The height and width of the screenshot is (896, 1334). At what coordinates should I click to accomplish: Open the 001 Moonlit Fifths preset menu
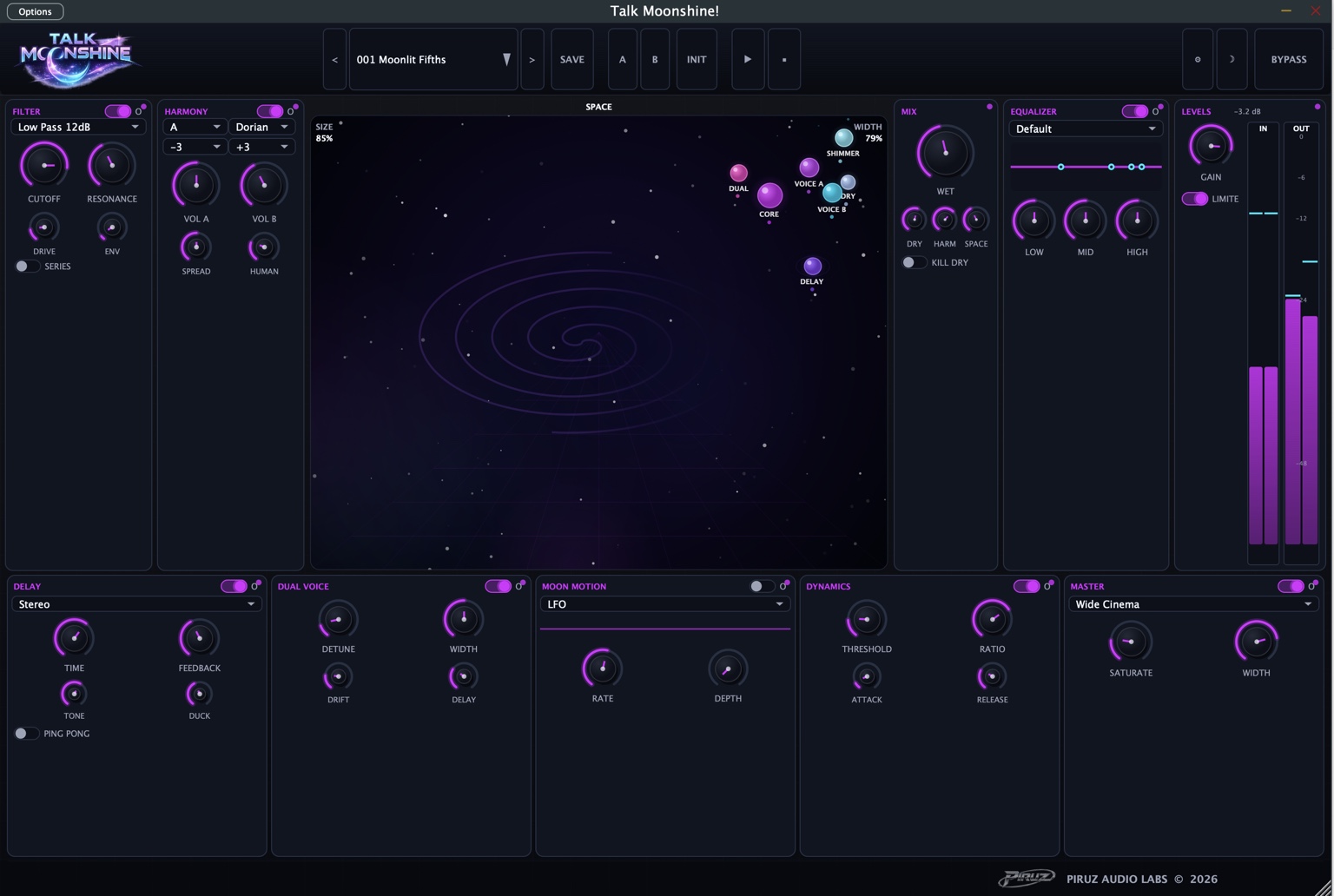(x=433, y=59)
